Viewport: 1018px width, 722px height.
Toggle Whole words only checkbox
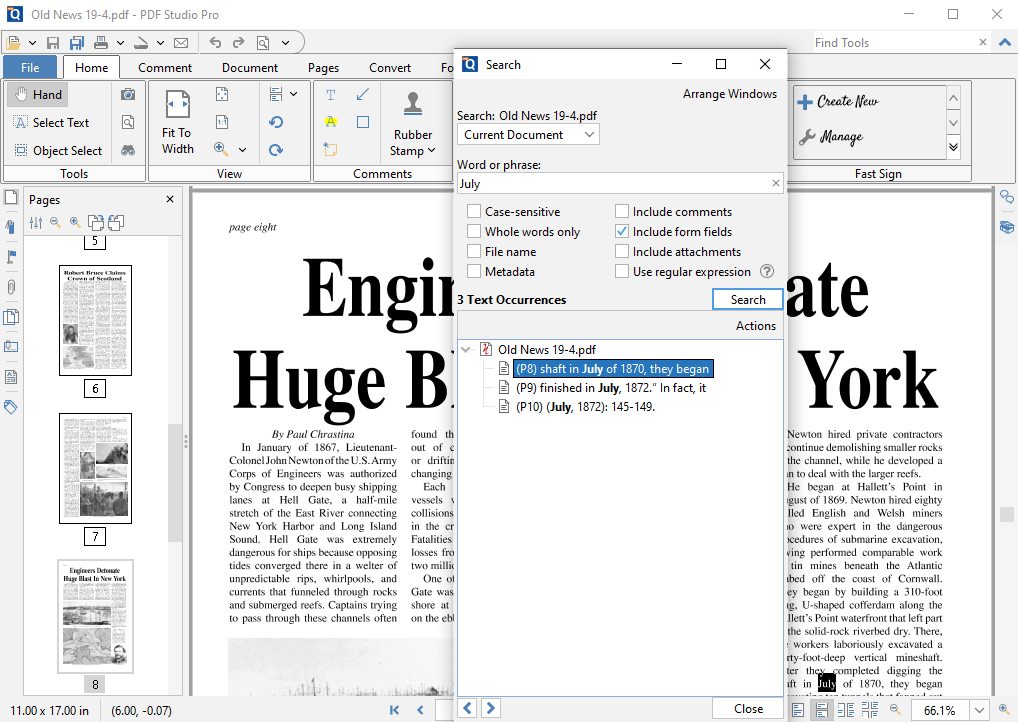(474, 232)
